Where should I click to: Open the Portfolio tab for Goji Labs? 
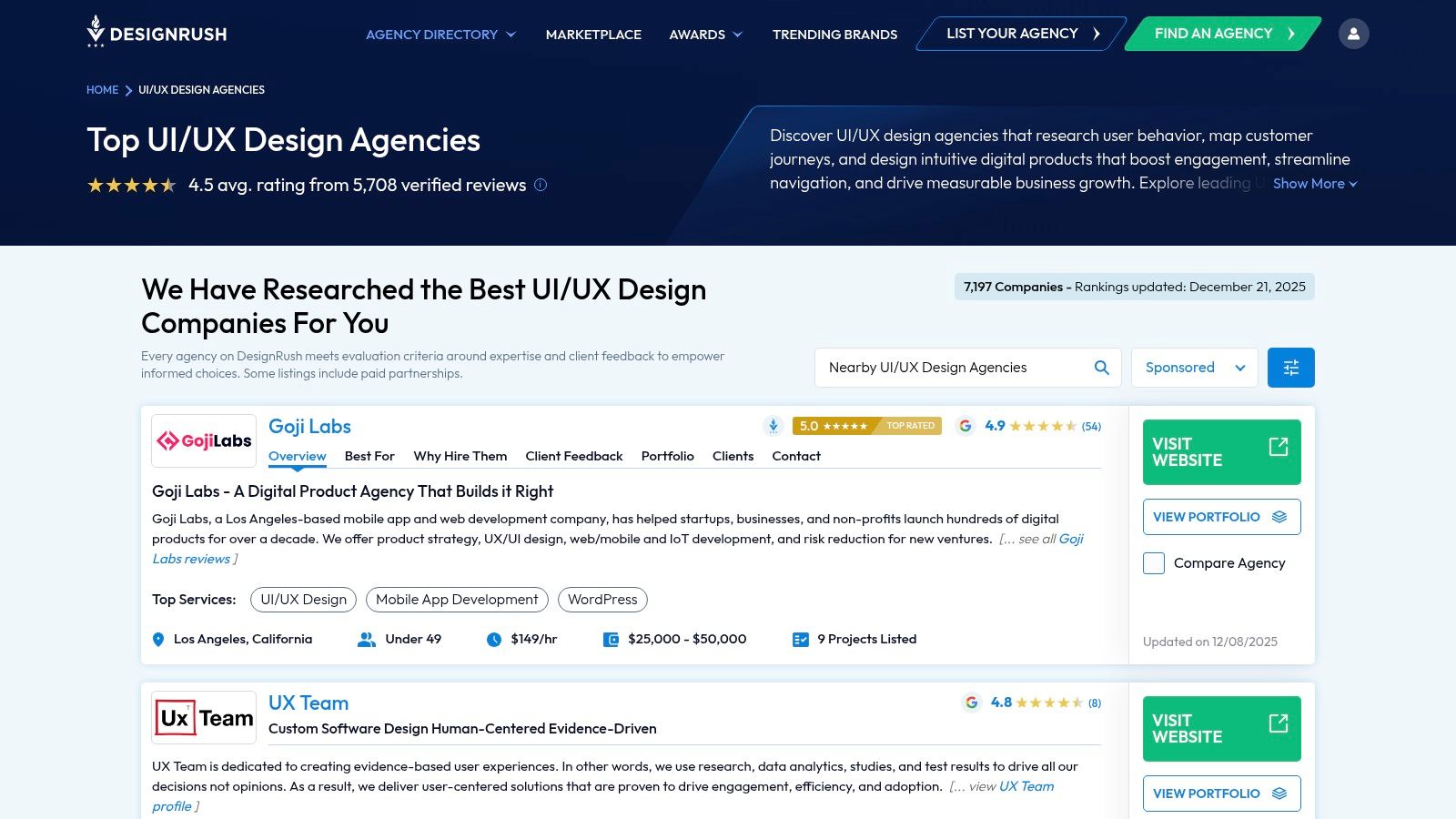[x=668, y=456]
